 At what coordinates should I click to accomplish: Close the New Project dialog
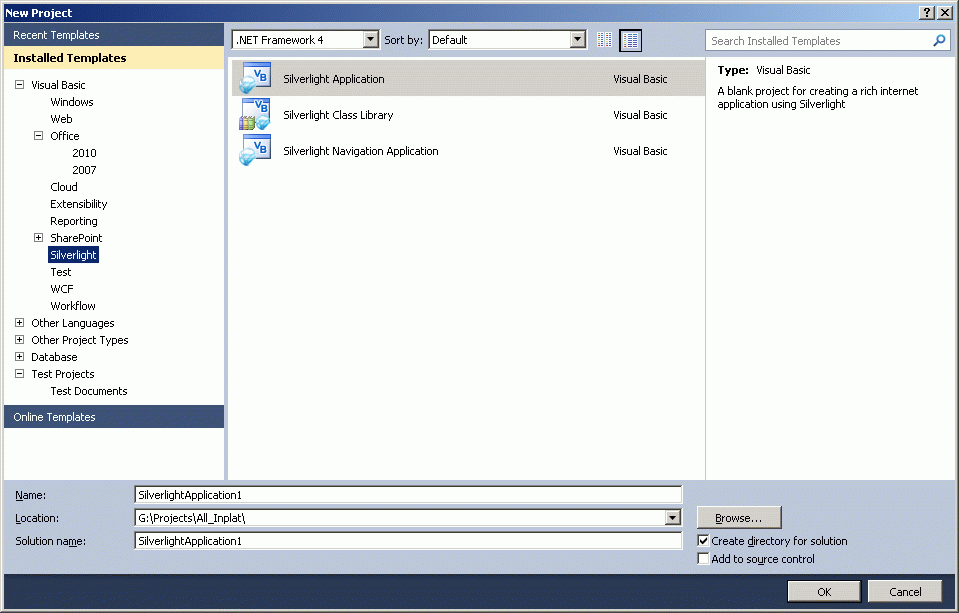tap(945, 13)
